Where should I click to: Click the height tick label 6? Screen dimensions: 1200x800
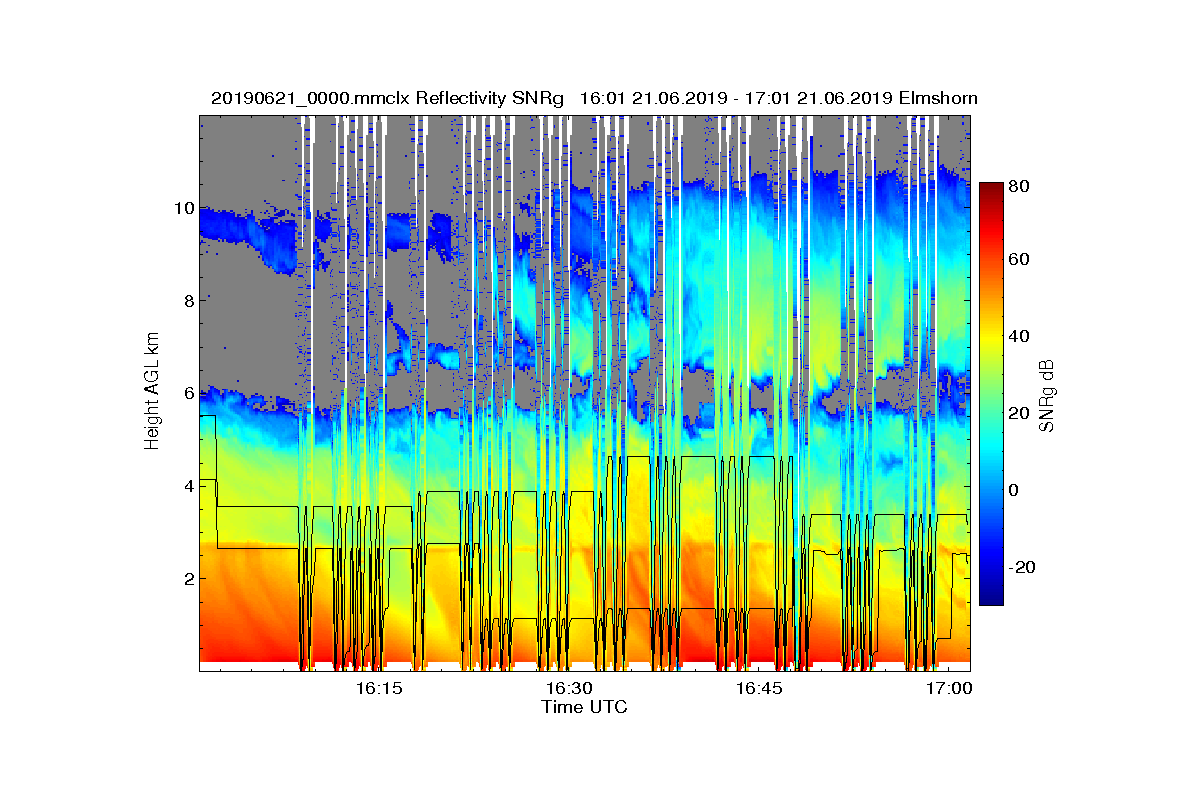pos(187,393)
